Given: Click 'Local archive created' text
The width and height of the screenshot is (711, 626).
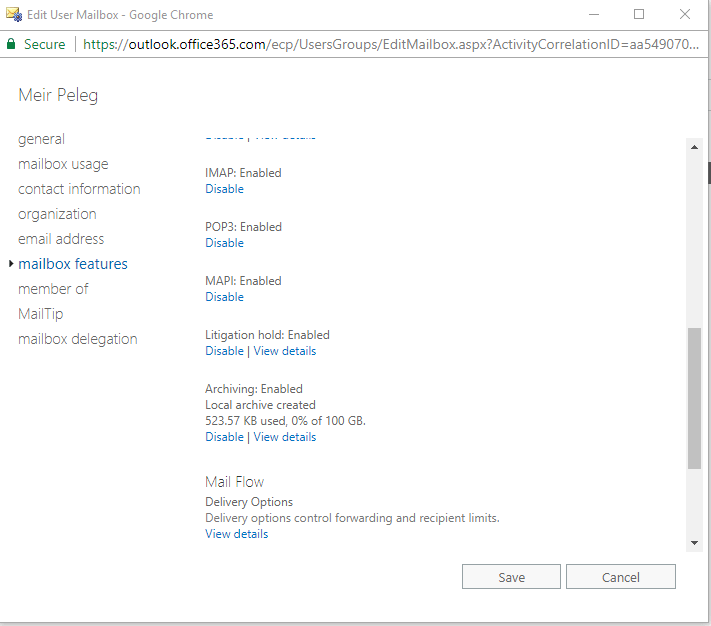Looking at the screenshot, I should click(x=260, y=405).
